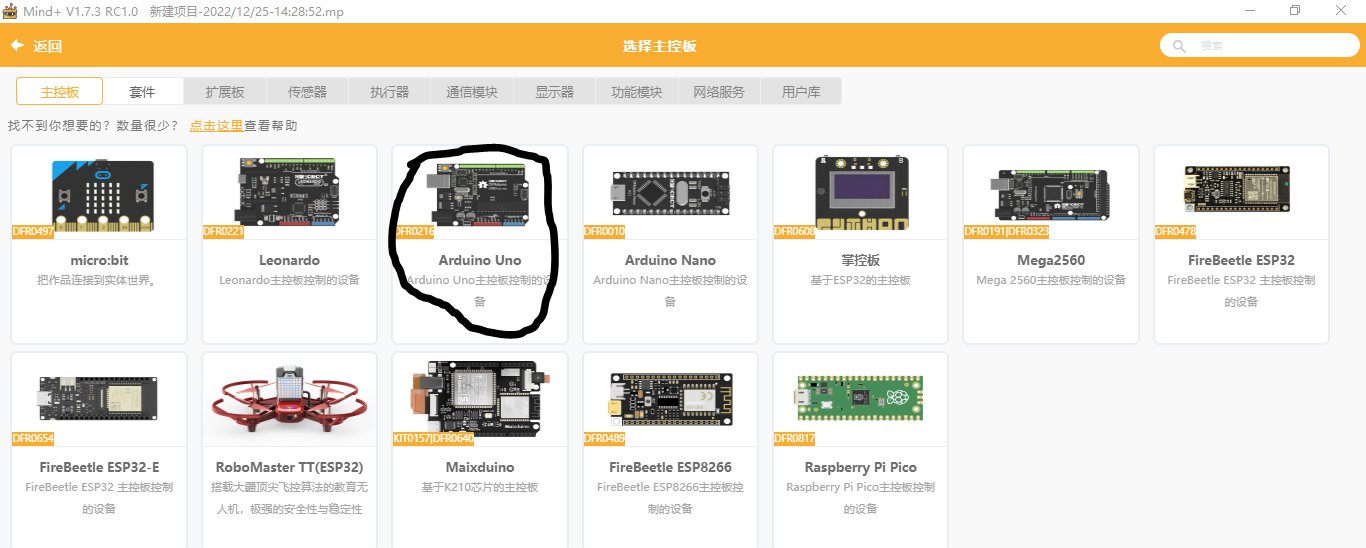This screenshot has width=1366, height=548.
Task: Click the micro:bit card title
Action: tap(99, 260)
